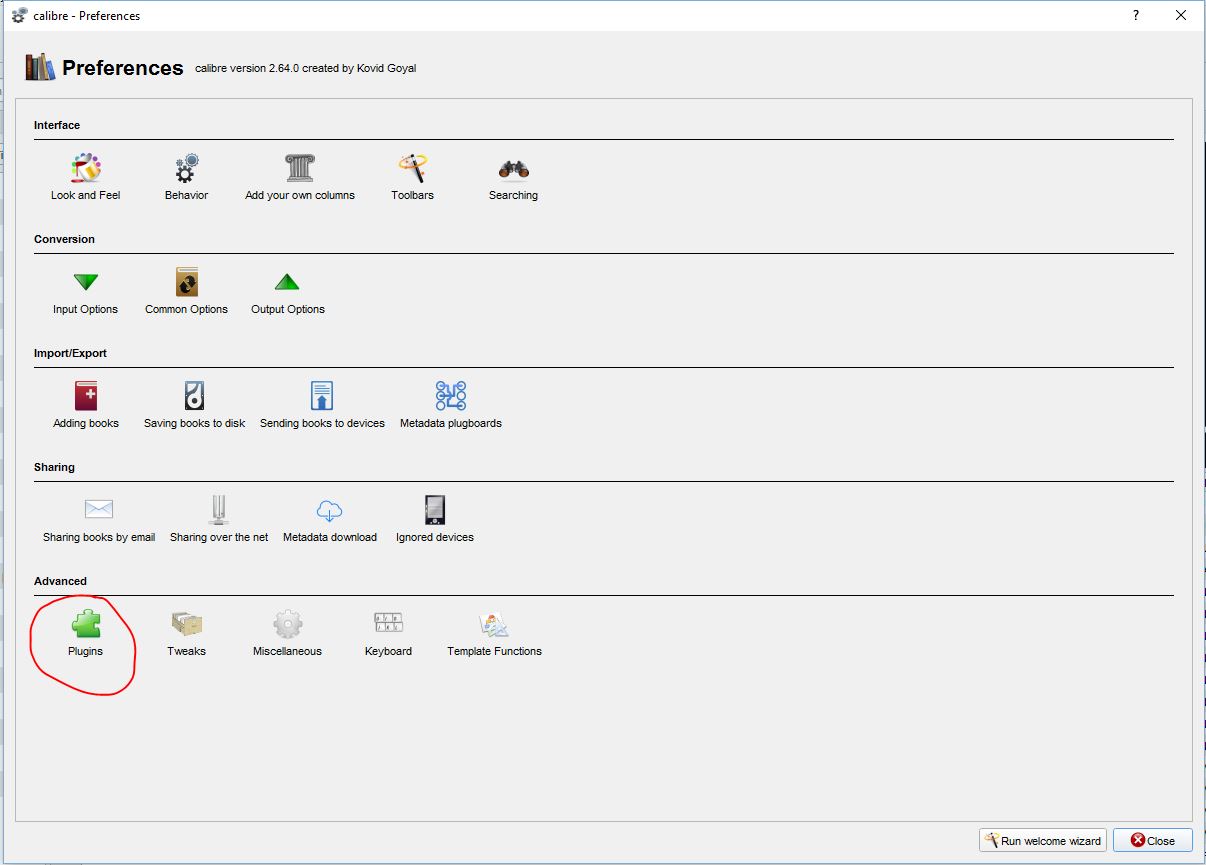Open the Plugins preferences
The image size is (1206, 865).
[86, 634]
